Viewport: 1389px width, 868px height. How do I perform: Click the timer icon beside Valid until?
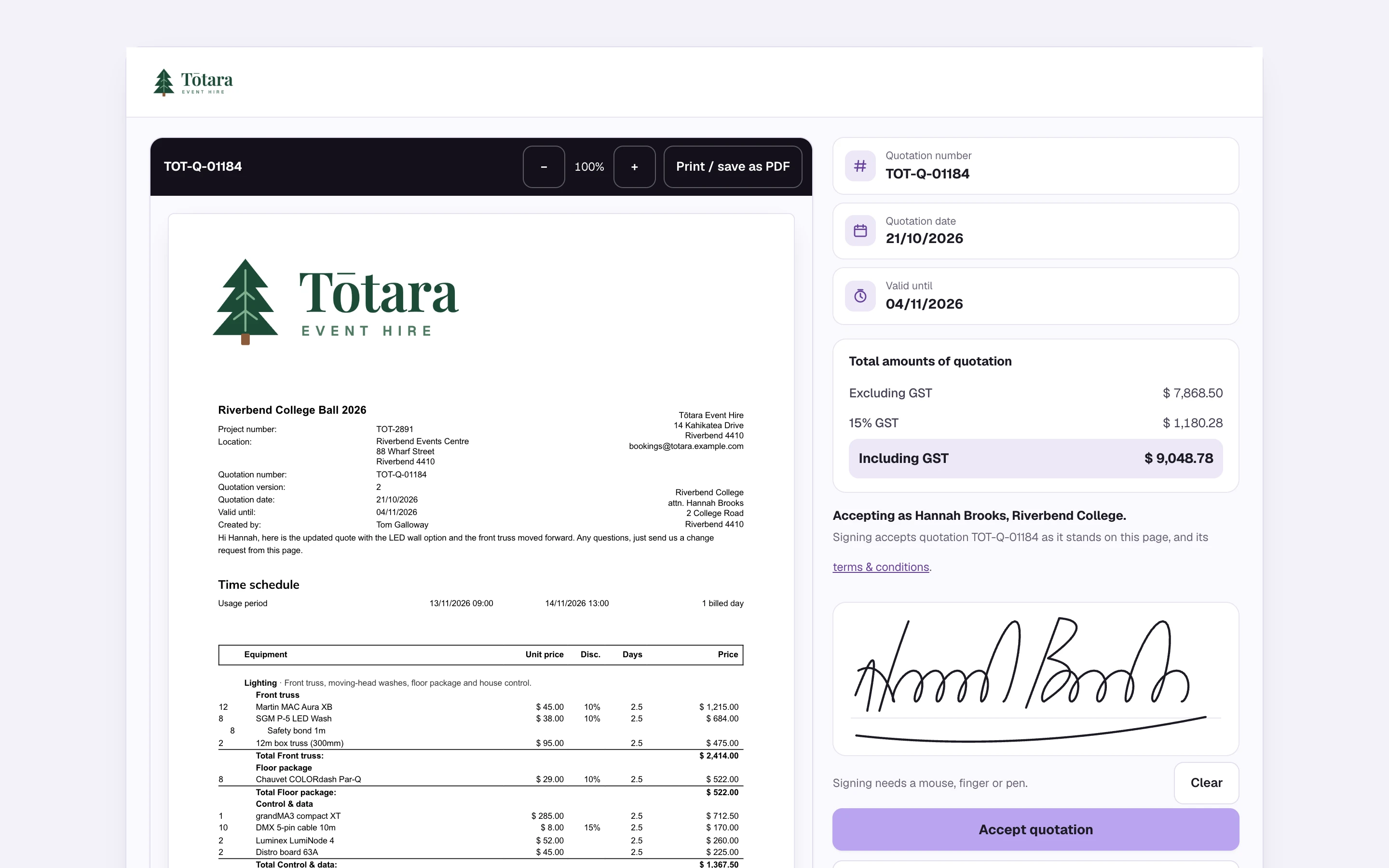point(860,296)
